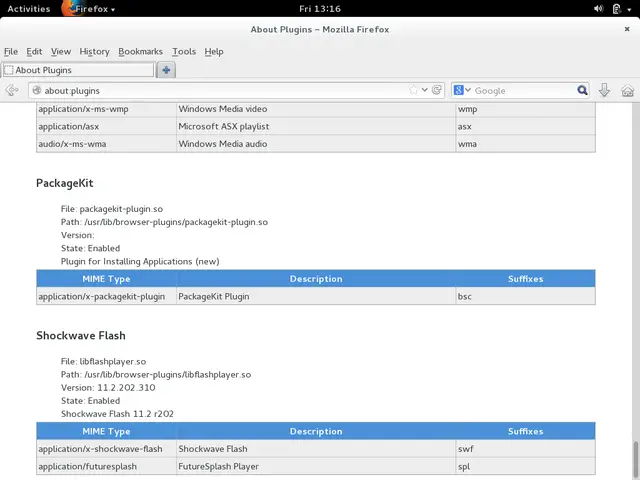Click the File: packagekit-plugin.so line
The image size is (640, 480).
112,209
